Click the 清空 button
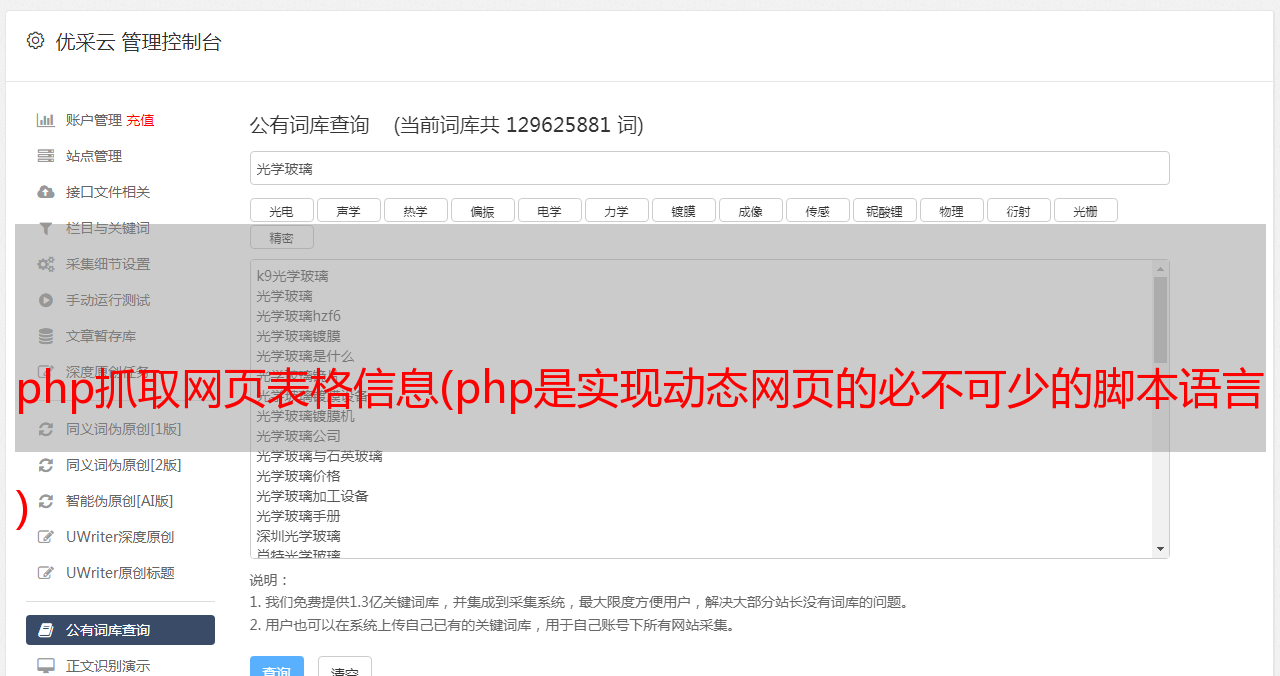Viewport: 1280px width, 676px height. pyautogui.click(x=345, y=668)
